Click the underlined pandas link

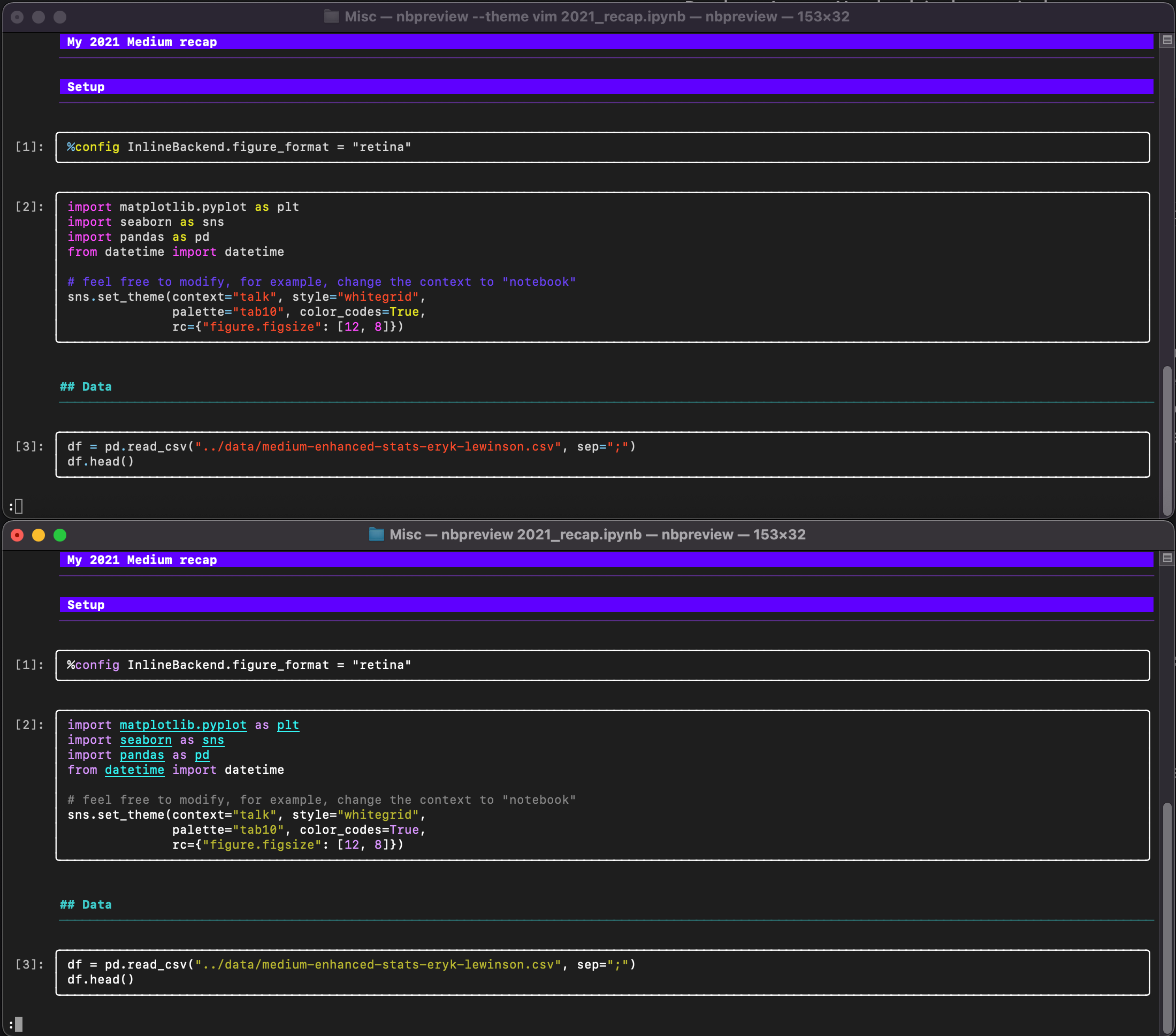coord(142,755)
